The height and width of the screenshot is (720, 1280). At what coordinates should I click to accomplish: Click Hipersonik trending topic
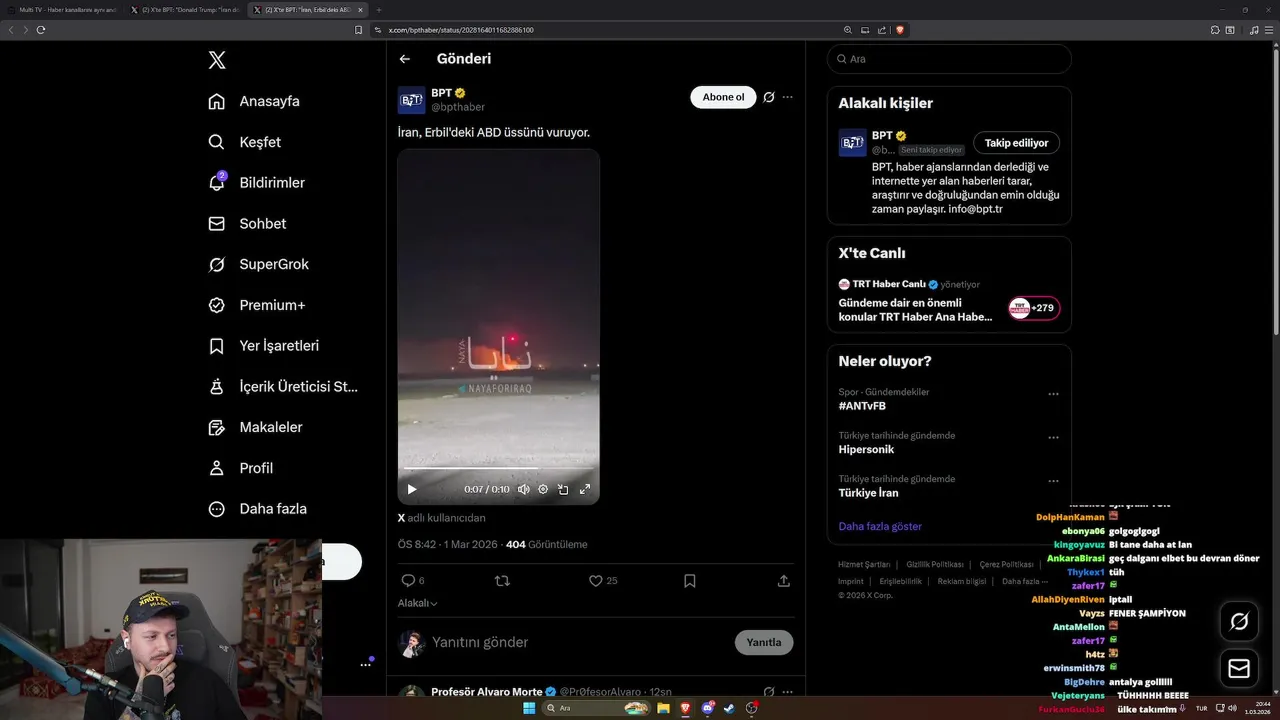click(x=866, y=450)
